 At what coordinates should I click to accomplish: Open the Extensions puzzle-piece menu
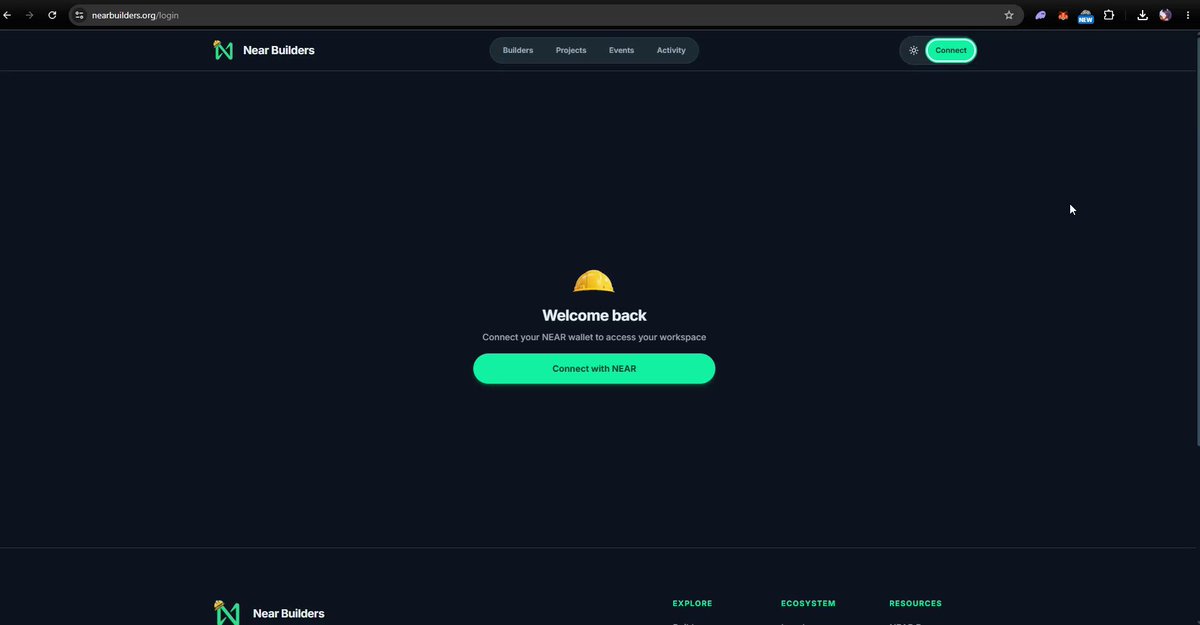tap(1109, 15)
